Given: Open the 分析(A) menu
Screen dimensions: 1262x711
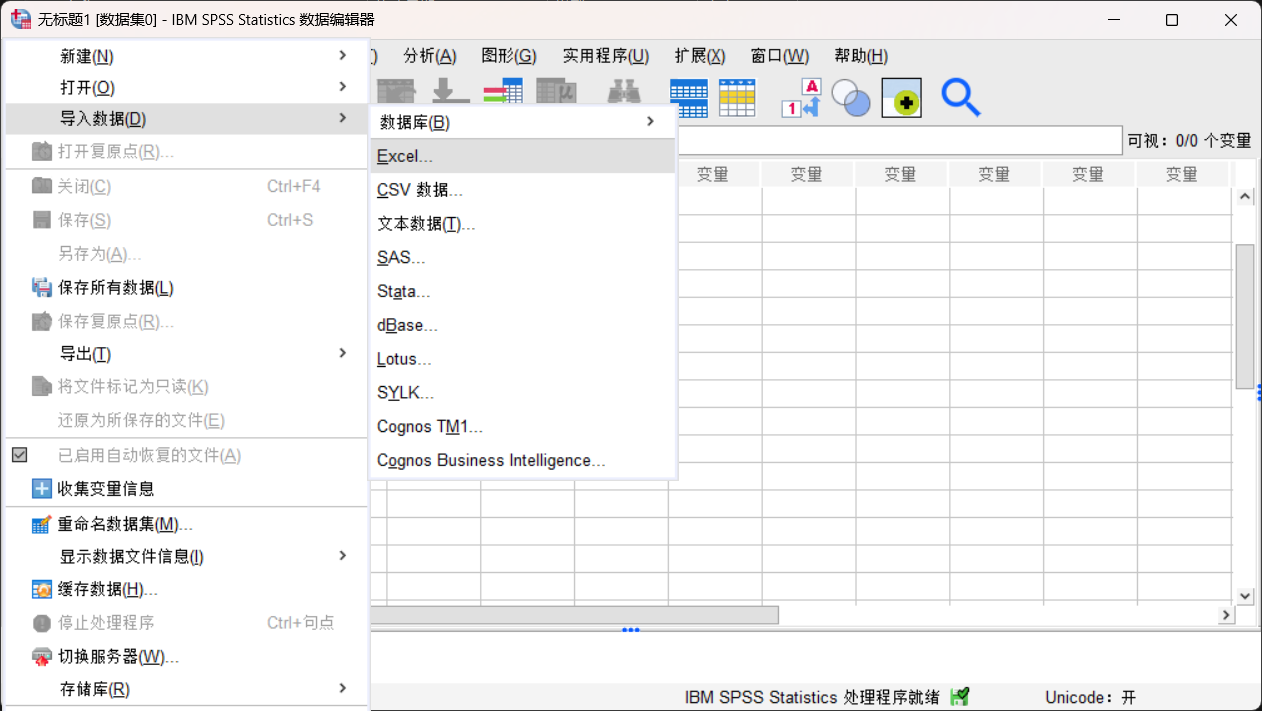Looking at the screenshot, I should (430, 56).
